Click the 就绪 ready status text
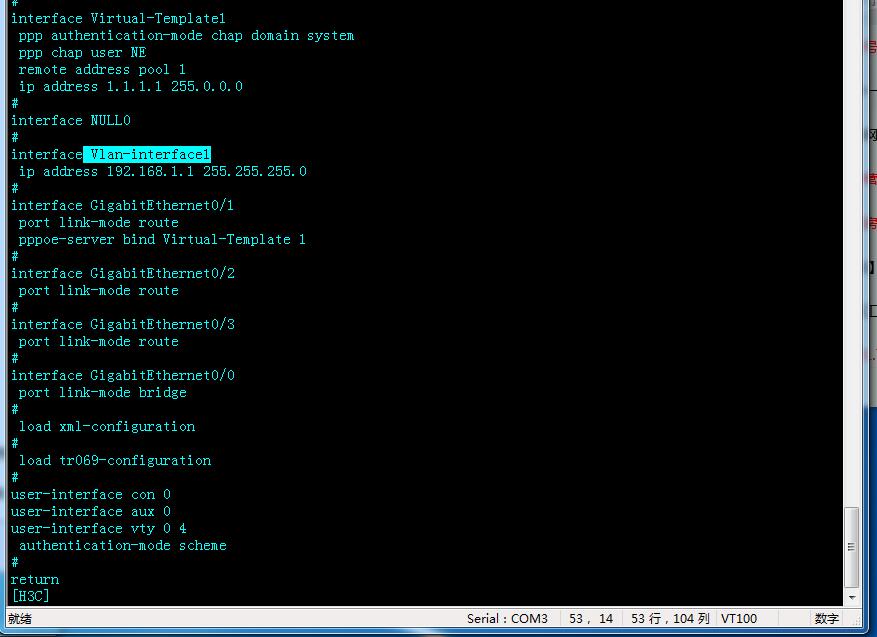Image resolution: width=877 pixels, height=637 pixels. click(20, 619)
